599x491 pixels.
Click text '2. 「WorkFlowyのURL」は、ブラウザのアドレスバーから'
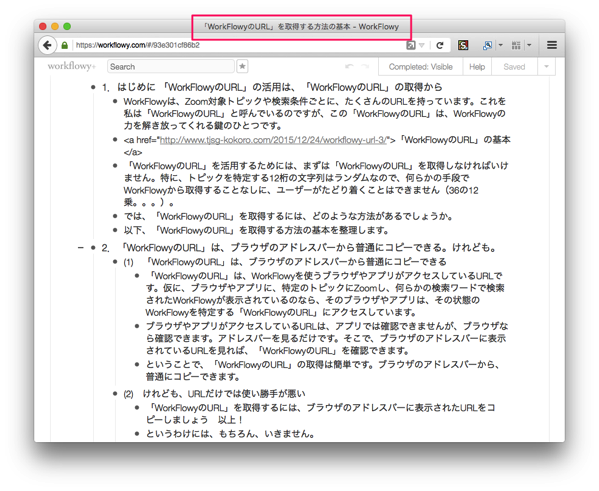pos(299,248)
